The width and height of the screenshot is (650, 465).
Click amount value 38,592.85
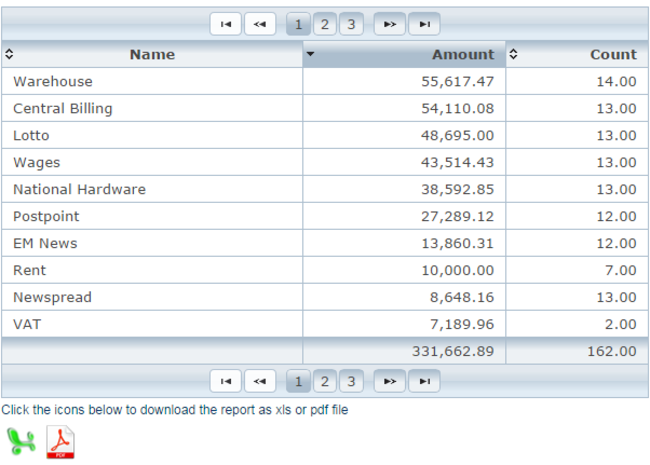click(458, 189)
